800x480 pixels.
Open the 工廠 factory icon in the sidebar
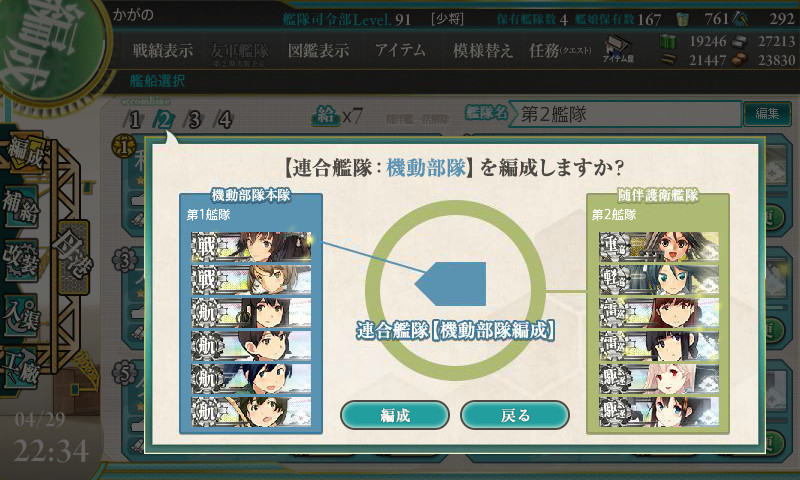(x=20, y=367)
